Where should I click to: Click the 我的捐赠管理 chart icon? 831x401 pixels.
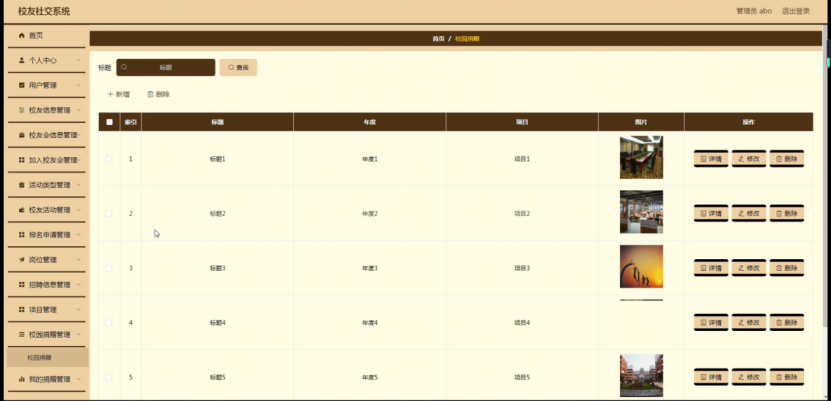22,379
